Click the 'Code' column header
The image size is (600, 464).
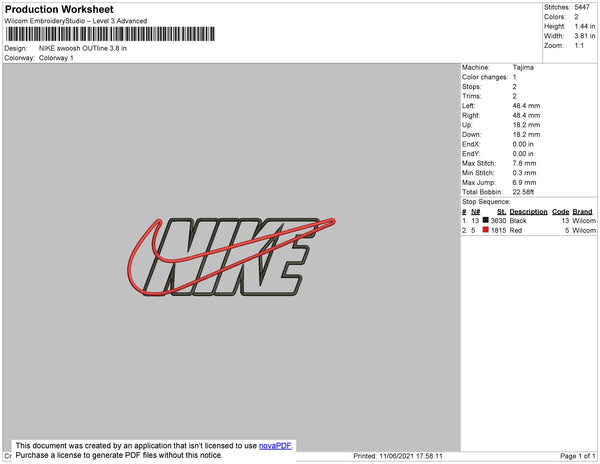[561, 212]
